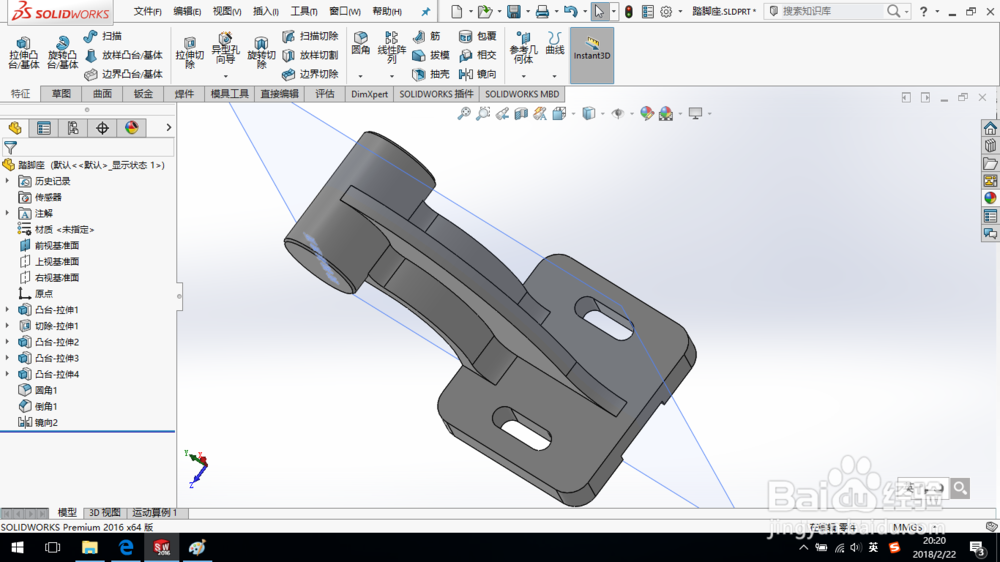The width and height of the screenshot is (1000, 562).
Task: Choose the 拔模 draft tool
Action: coord(431,55)
